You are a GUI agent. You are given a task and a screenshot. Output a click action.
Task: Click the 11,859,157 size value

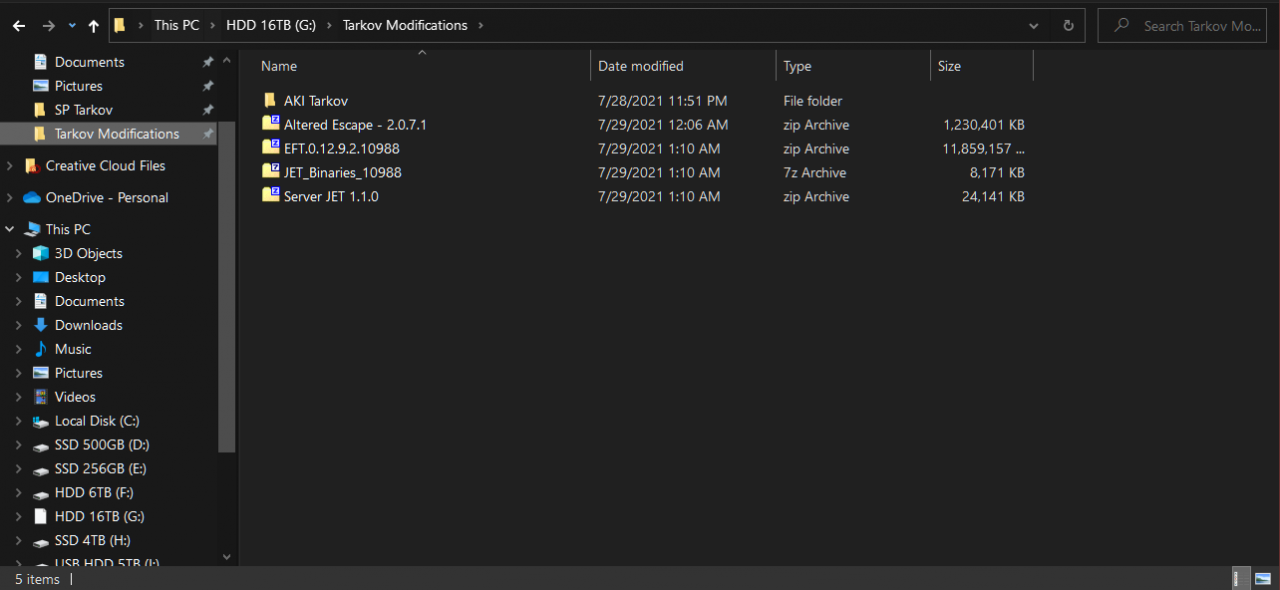pyautogui.click(x=984, y=149)
